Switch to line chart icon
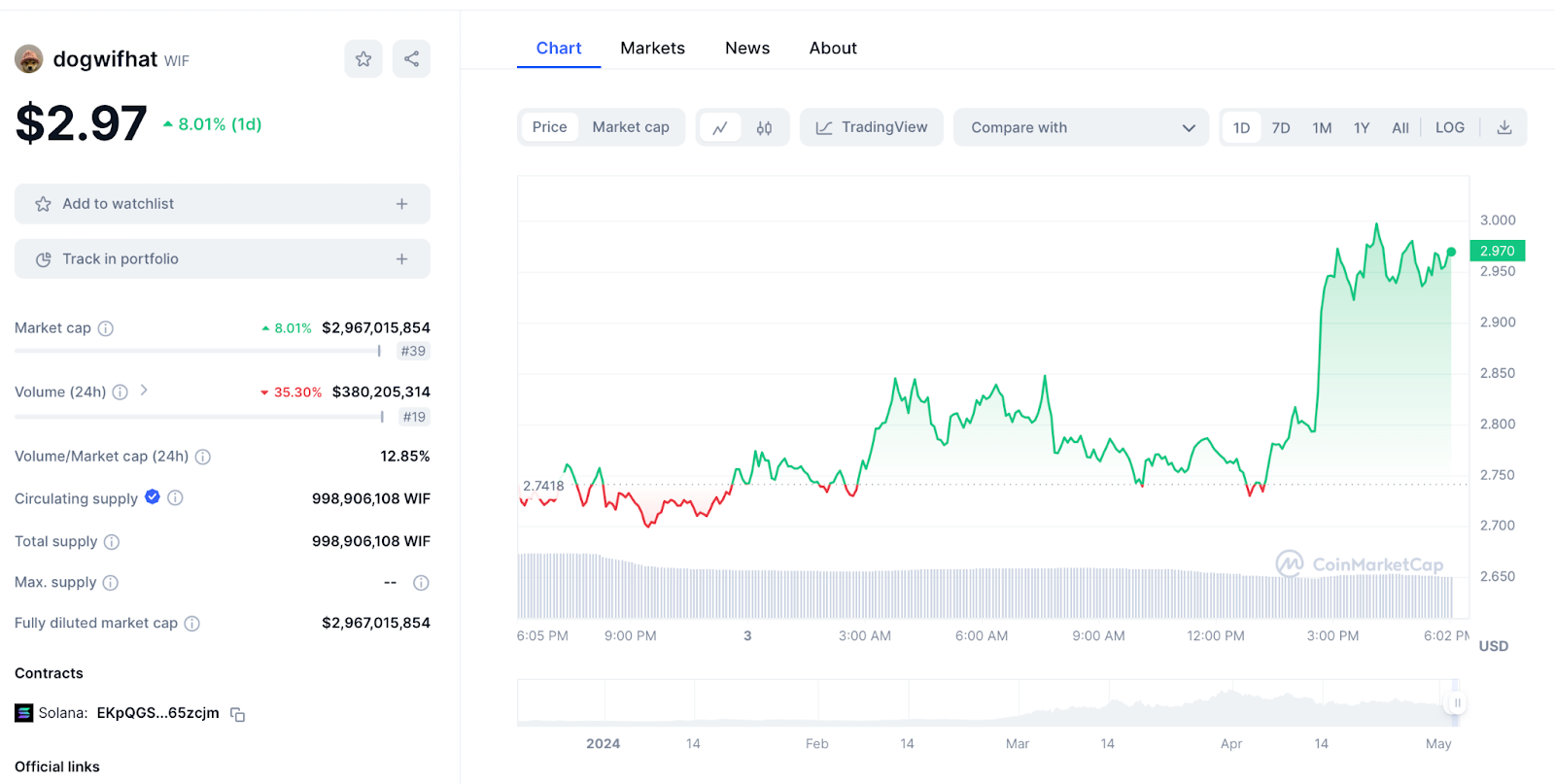The image size is (1555, 784). (x=720, y=128)
